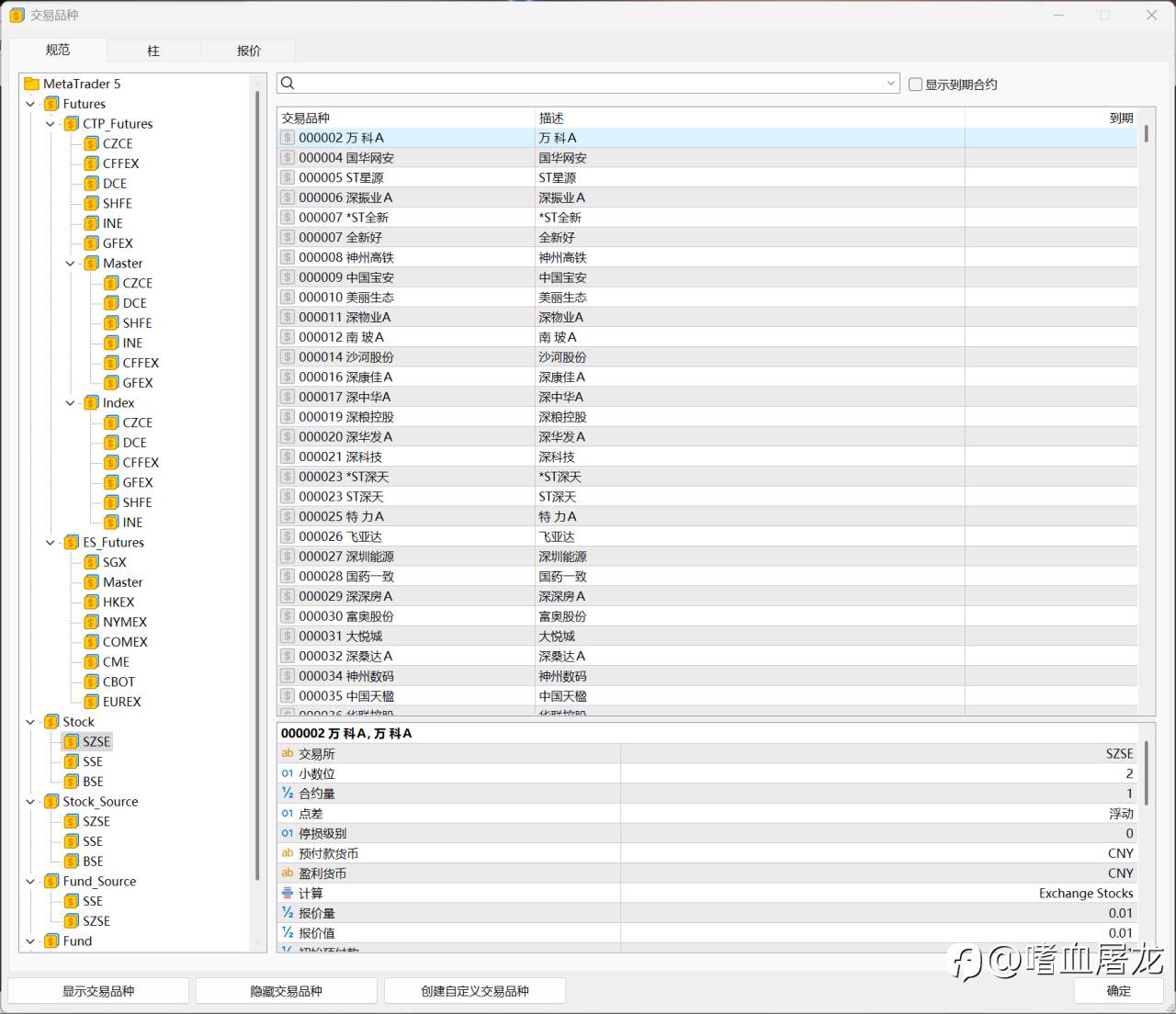Click the Futures folder icon
The height and width of the screenshot is (1014, 1176).
pyautogui.click(x=51, y=104)
